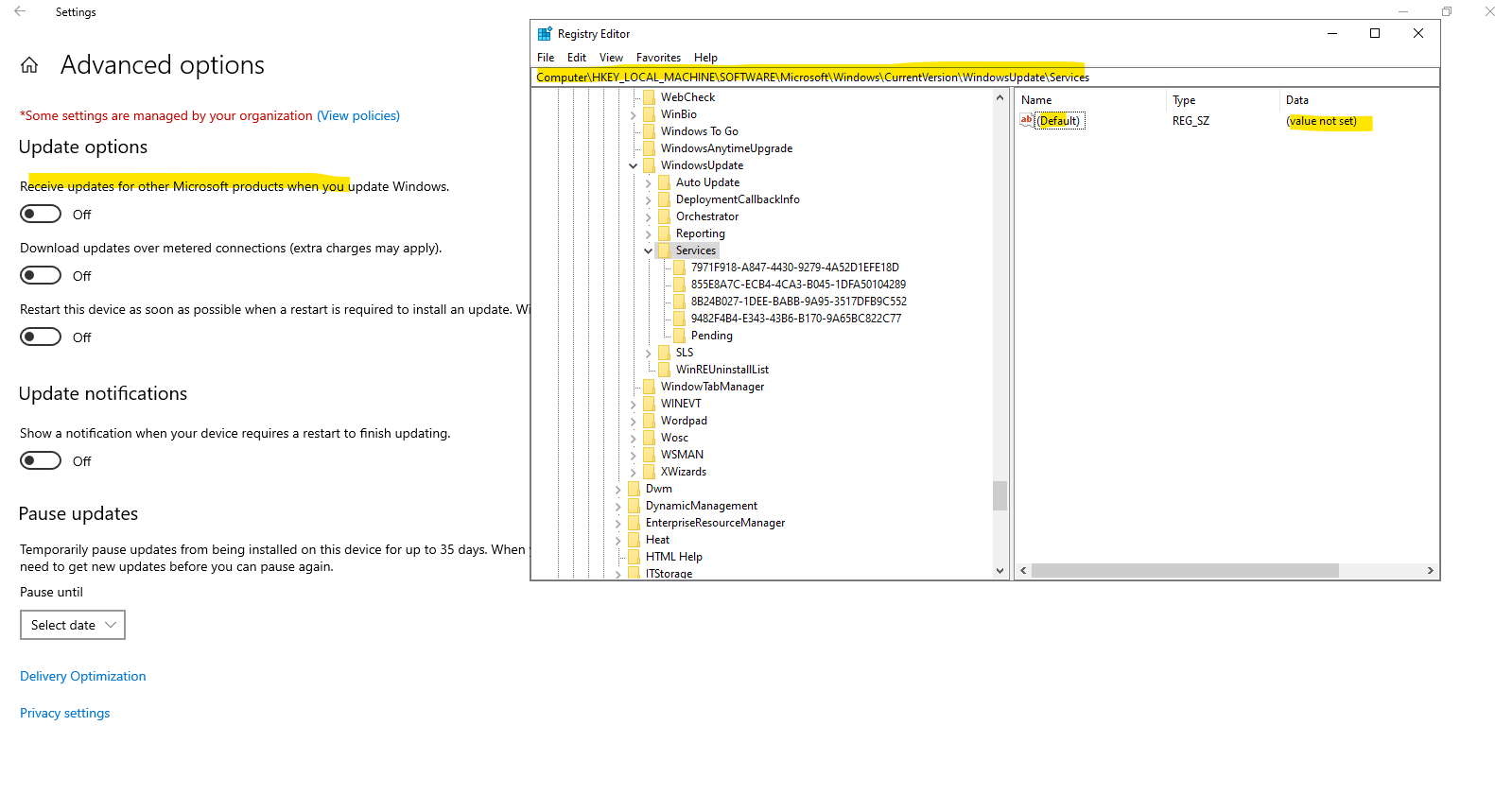Viewport: 1495px width, 812px height.
Task: Expand the WSMAN tree node
Action: pyautogui.click(x=634, y=455)
